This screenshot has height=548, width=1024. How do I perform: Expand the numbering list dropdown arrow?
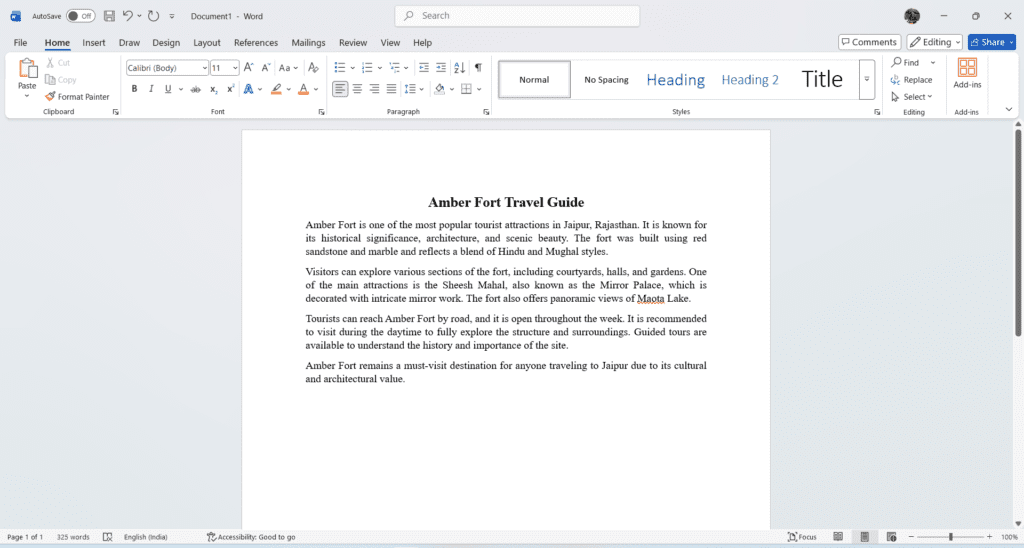tap(379, 68)
